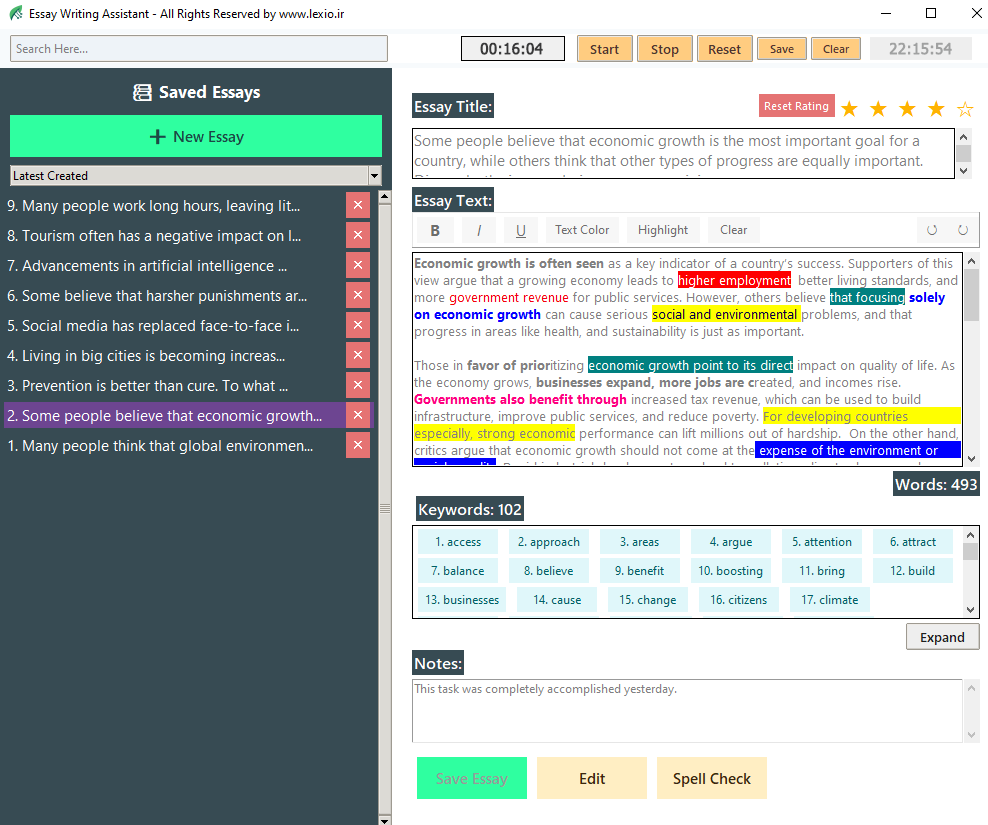This screenshot has width=988, height=825.
Task: Set rating to five stars
Action: 965,109
